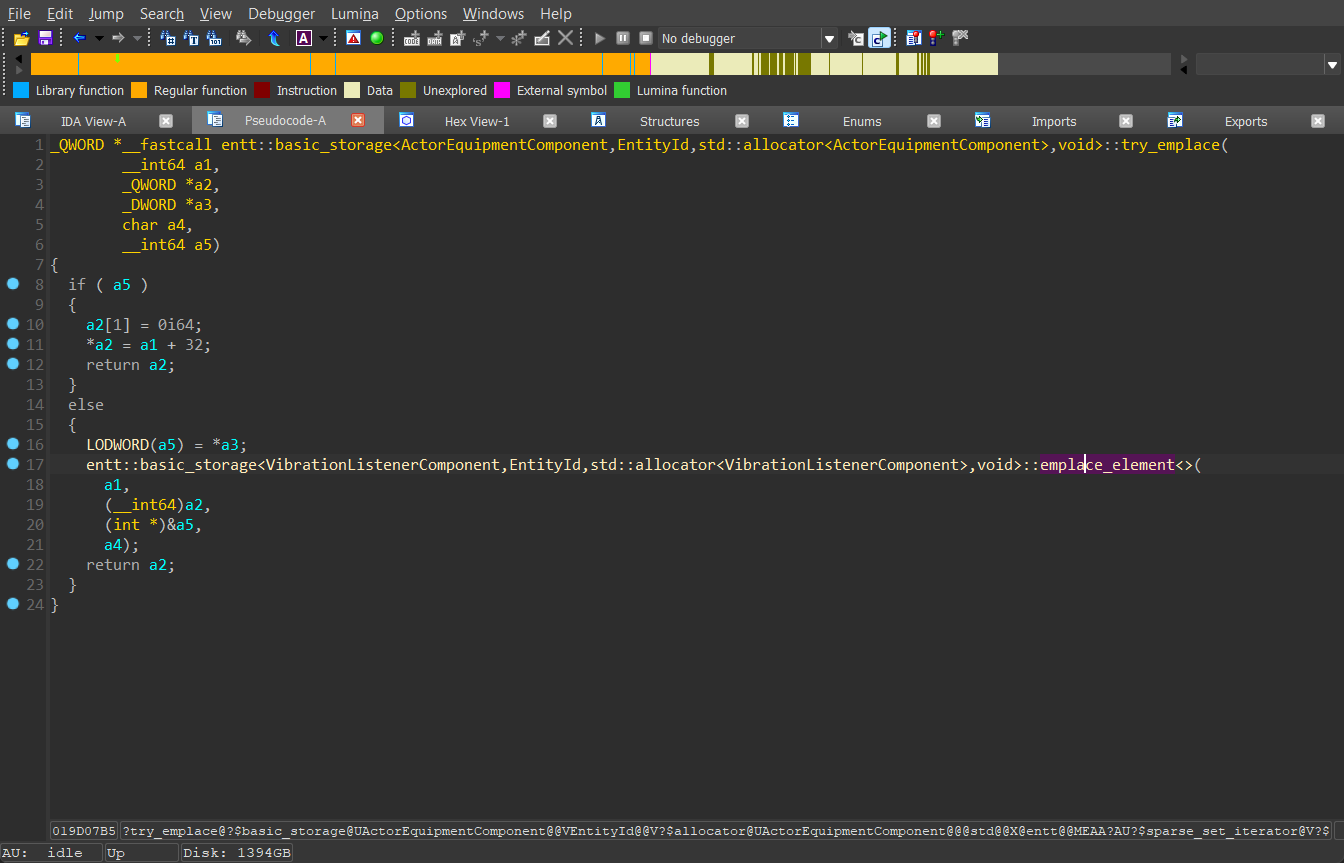This screenshot has width=1344, height=863.
Task: Click the External symbol magenta legend swatch
Action: pyautogui.click(x=502, y=90)
